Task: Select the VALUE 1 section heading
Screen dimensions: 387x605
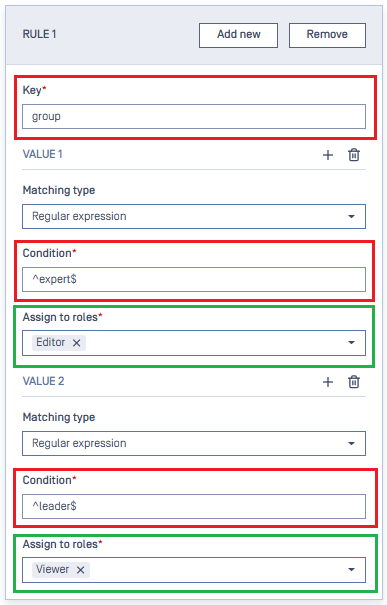Action: (42, 154)
